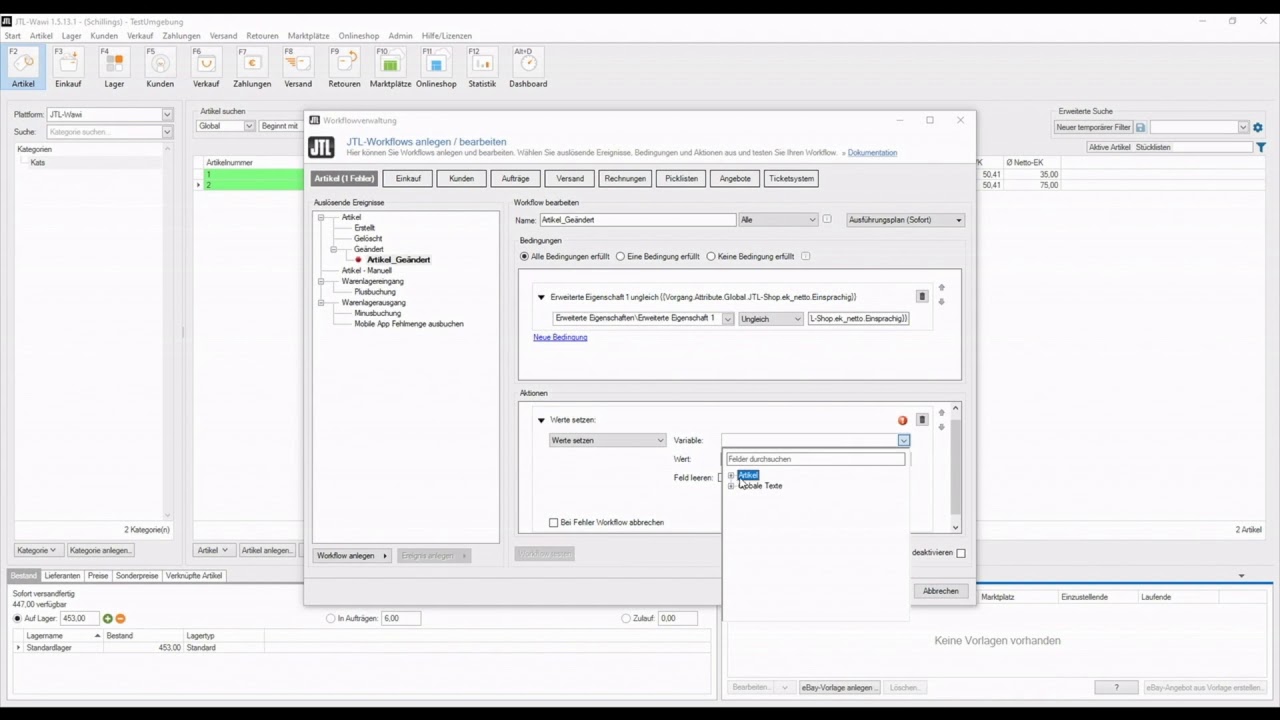Select the Artikel_Geändert event in tree
The width and height of the screenshot is (1280, 720).
point(398,260)
